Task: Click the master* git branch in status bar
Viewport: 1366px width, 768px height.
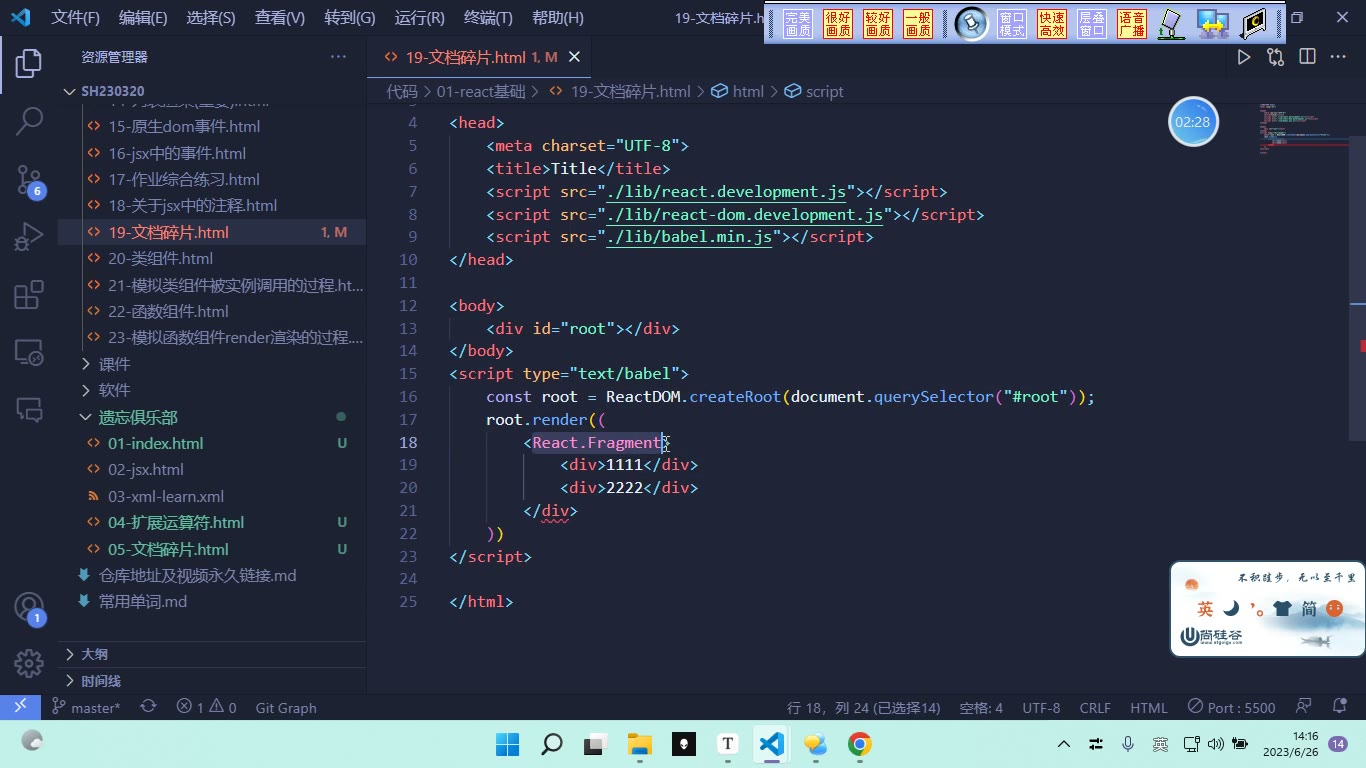Action: [x=87, y=707]
